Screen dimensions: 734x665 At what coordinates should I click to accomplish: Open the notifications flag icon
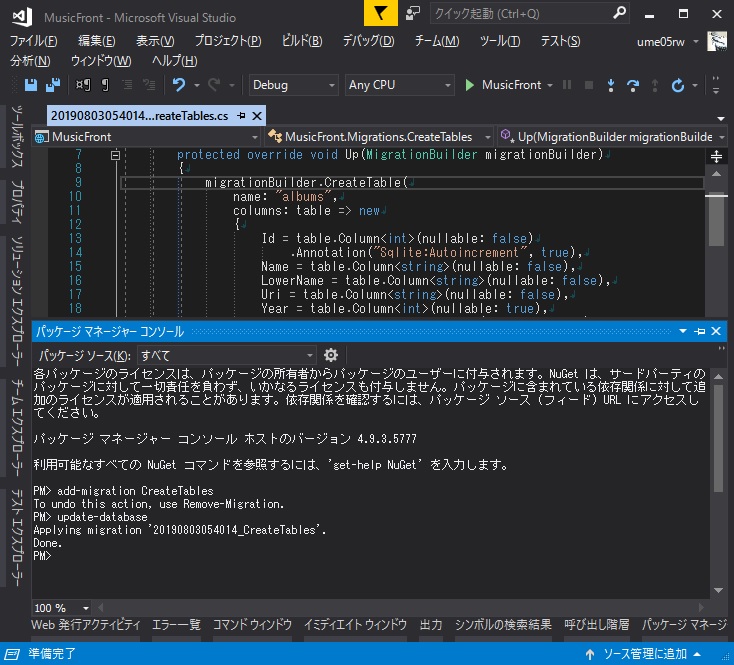[381, 13]
